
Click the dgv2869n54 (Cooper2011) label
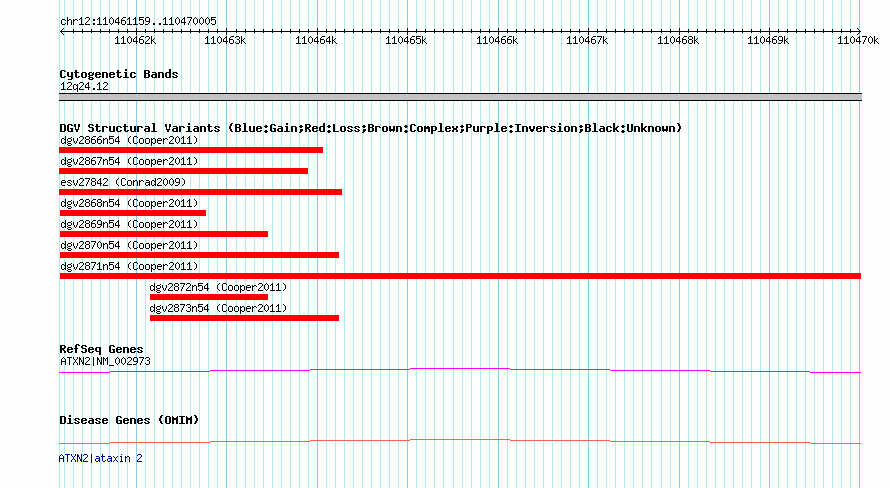129,224
